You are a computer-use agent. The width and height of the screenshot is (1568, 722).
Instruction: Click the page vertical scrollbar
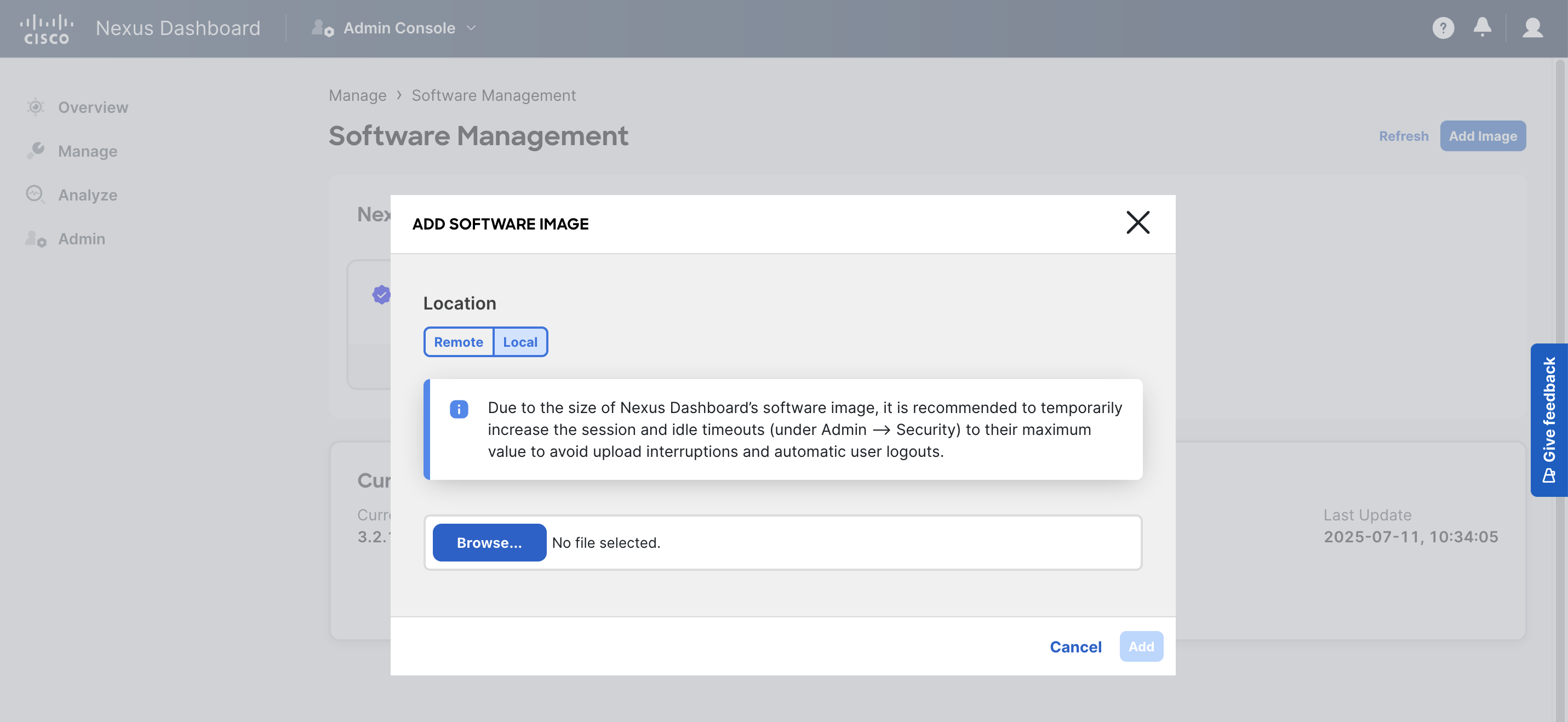1561,389
